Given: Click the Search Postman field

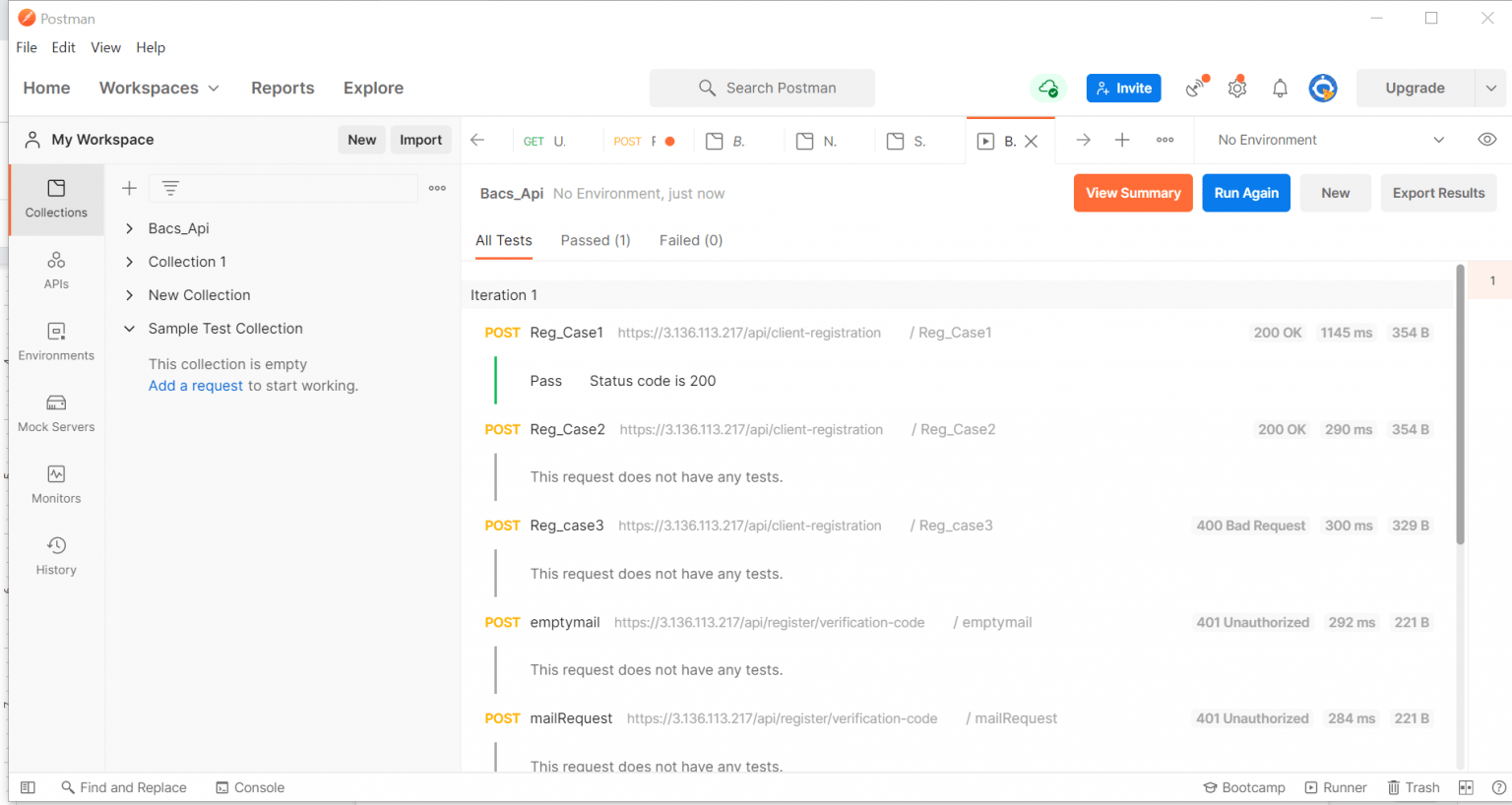Looking at the screenshot, I should (x=762, y=88).
